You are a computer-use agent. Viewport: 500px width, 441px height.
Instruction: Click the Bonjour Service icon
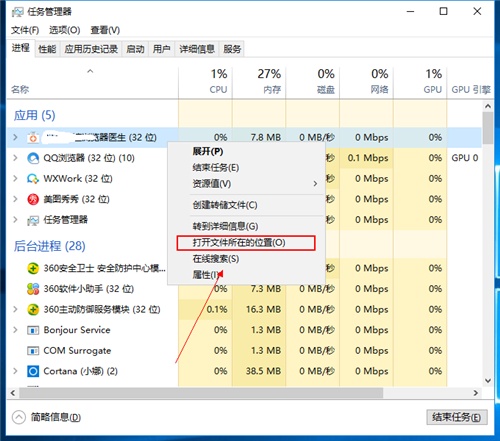coord(33,330)
